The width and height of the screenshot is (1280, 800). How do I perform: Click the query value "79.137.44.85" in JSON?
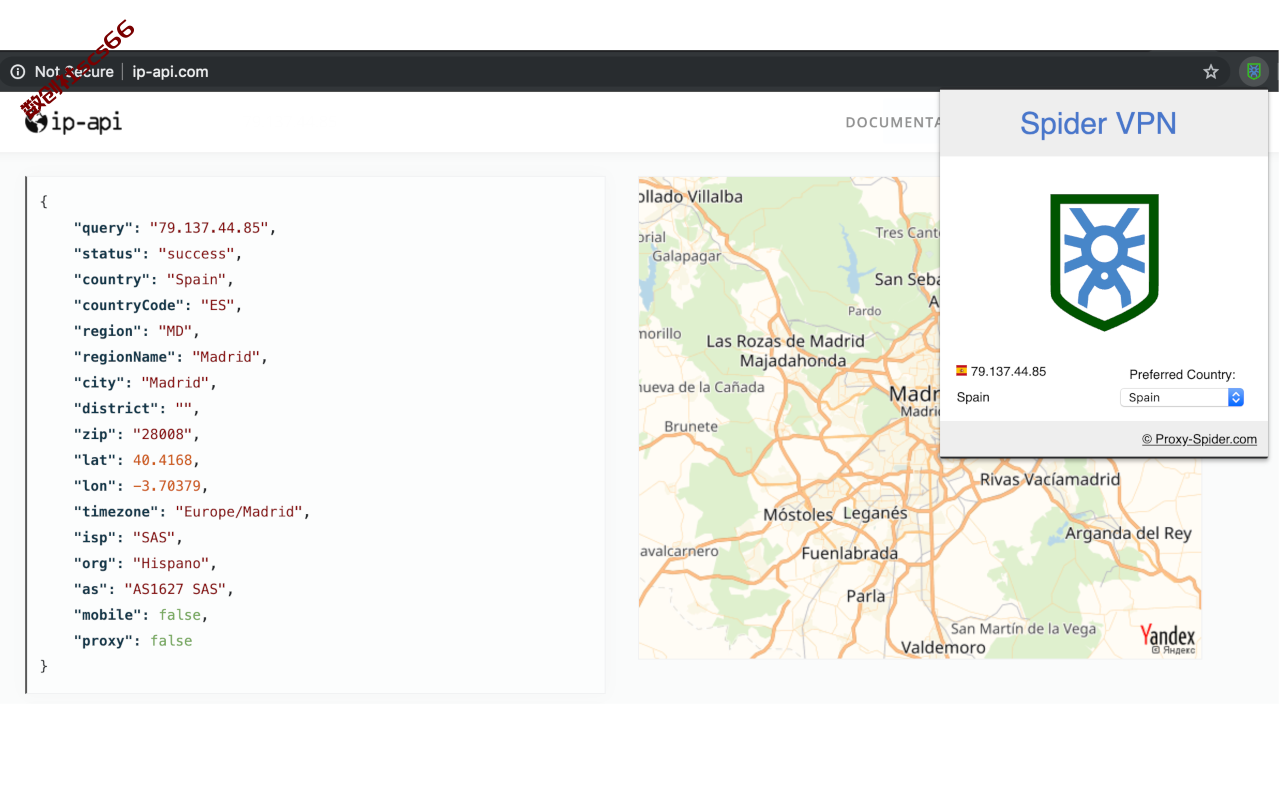tap(209, 228)
